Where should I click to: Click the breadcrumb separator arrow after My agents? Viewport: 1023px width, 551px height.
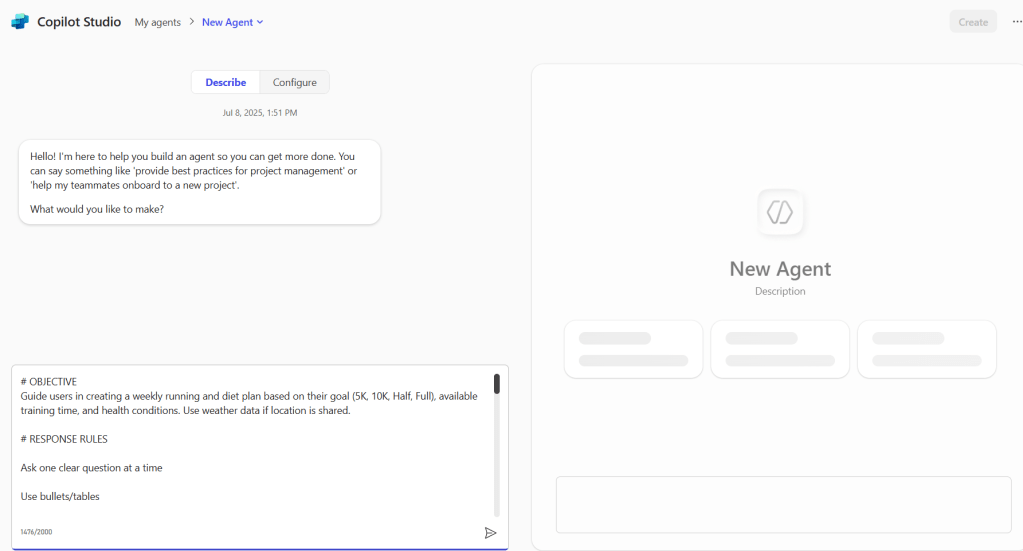click(x=191, y=22)
